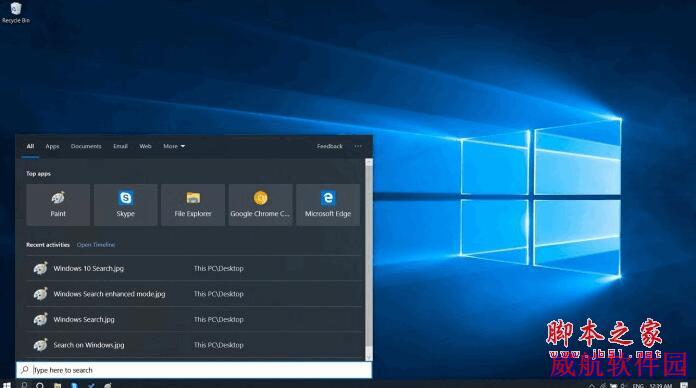
Task: Launch Google Chrome from Top apps
Action: coord(261,205)
